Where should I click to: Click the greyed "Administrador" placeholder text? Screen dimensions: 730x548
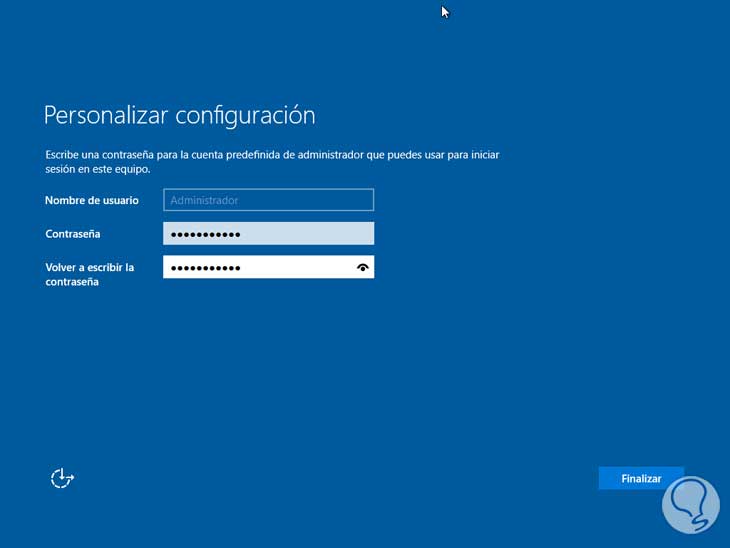point(204,200)
